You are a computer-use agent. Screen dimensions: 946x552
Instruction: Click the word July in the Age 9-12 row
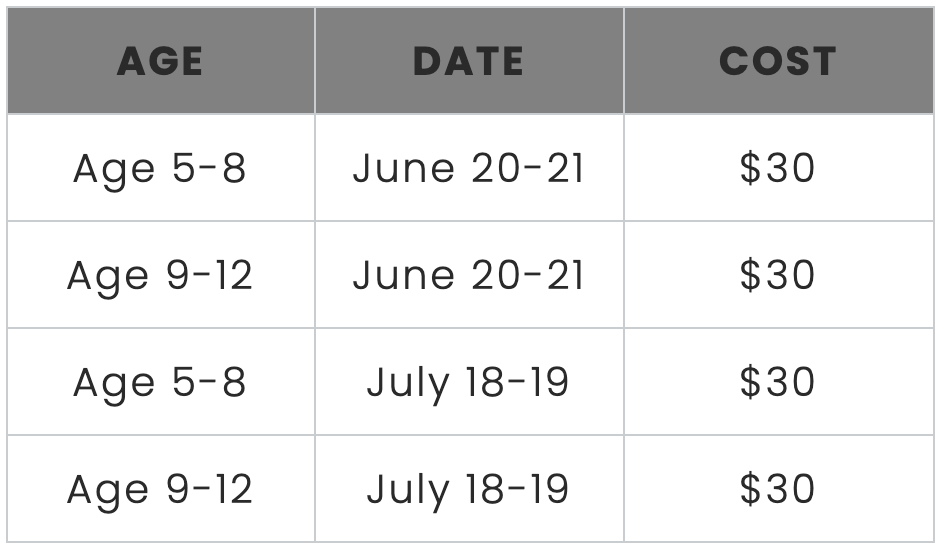(x=408, y=490)
